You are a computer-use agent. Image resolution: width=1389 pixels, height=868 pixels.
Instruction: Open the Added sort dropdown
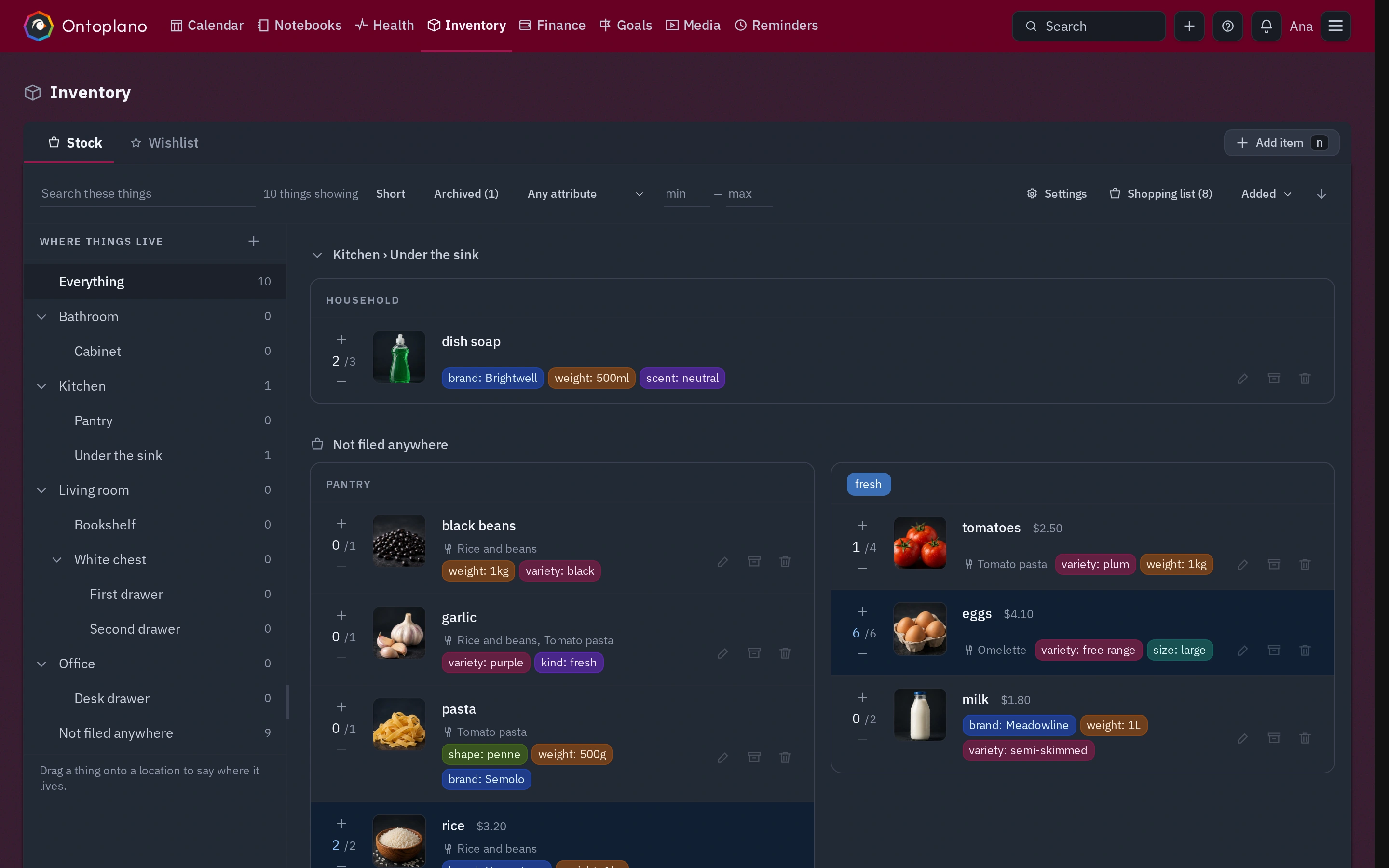click(x=1266, y=194)
